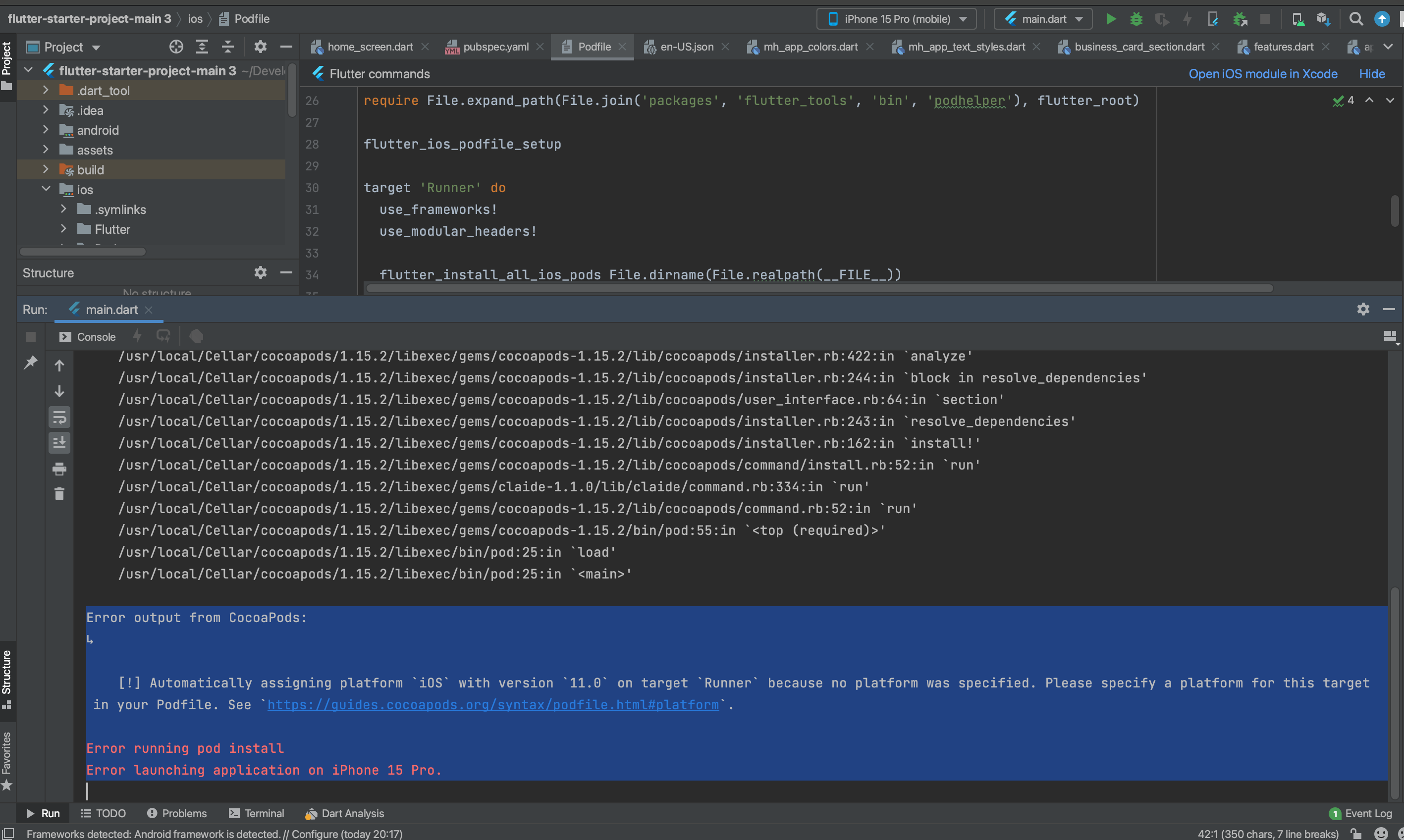The image size is (1404, 840).
Task: Click Open iOS module in Xcode link
Action: click(1262, 74)
